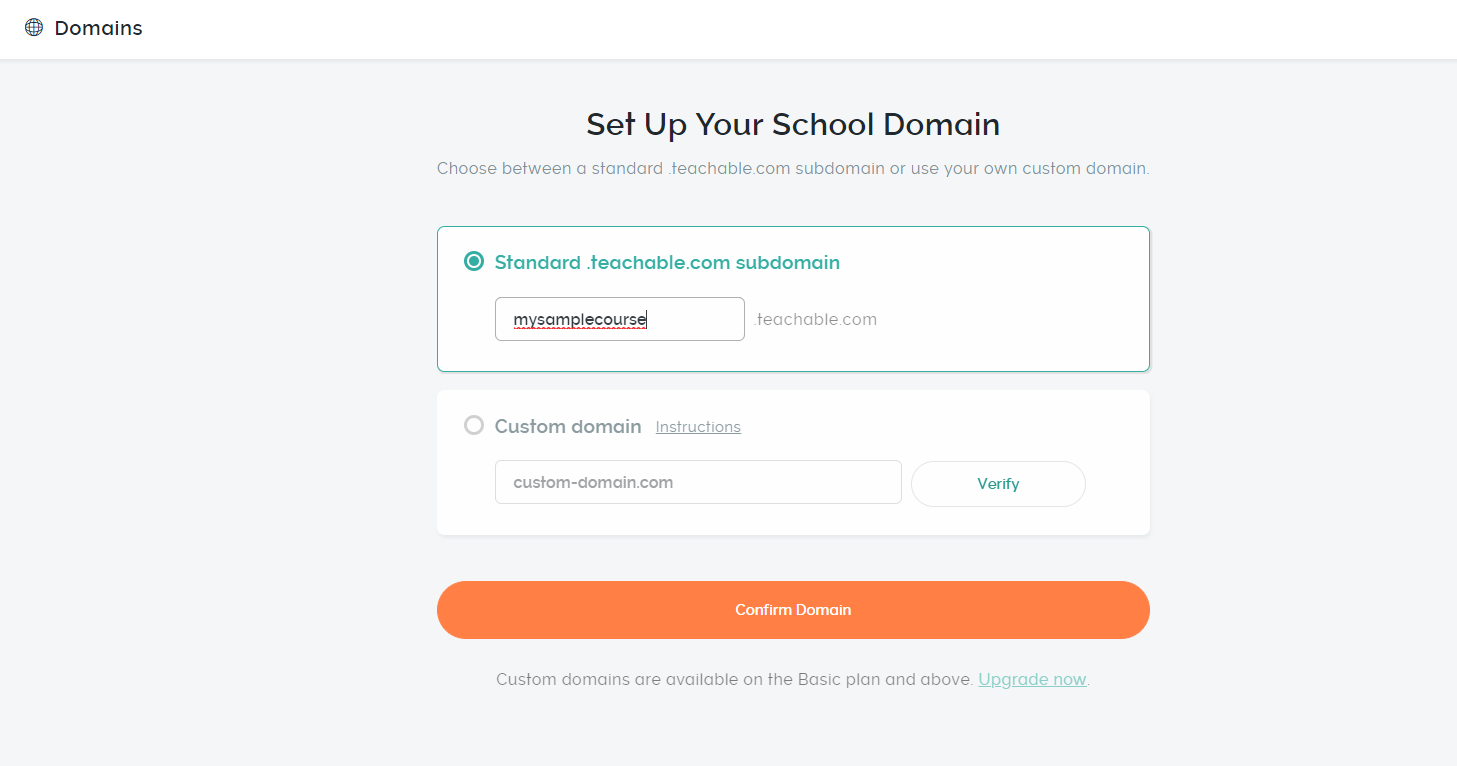Click the Standard .teachable.com subdomain label
Screen dimensions: 1457x766
[x=667, y=263]
